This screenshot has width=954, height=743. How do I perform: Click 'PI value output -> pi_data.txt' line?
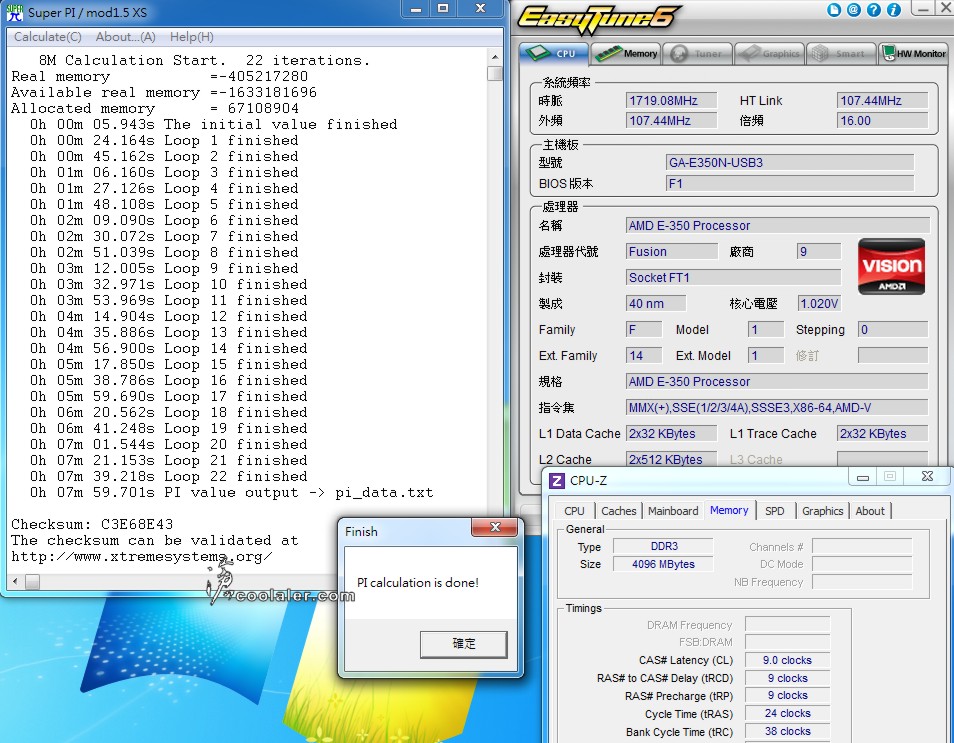coord(232,492)
